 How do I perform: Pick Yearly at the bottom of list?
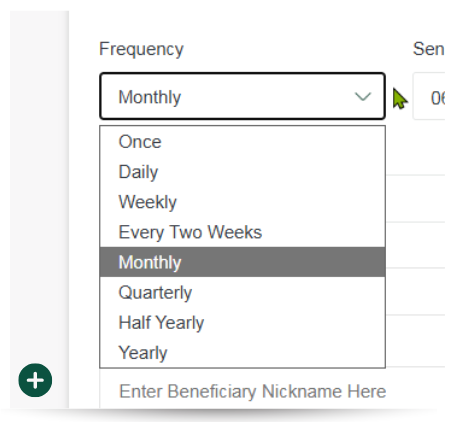pos(242,352)
